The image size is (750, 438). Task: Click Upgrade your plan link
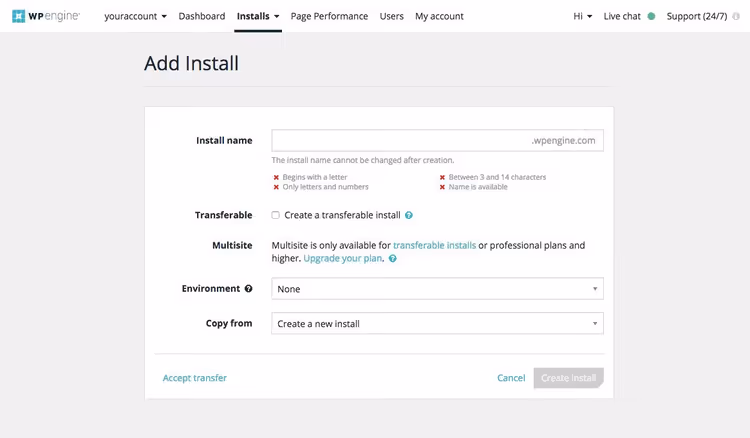pyautogui.click(x=343, y=259)
